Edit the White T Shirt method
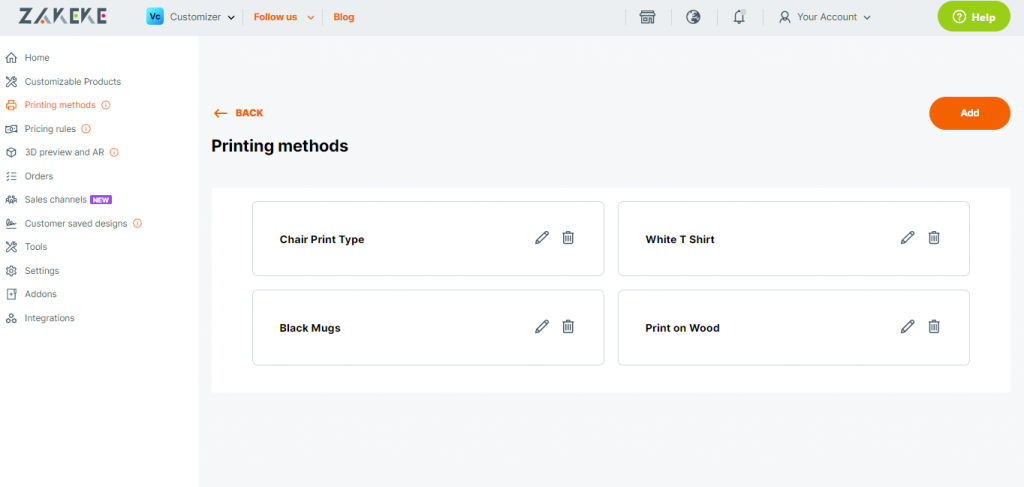 coord(908,238)
